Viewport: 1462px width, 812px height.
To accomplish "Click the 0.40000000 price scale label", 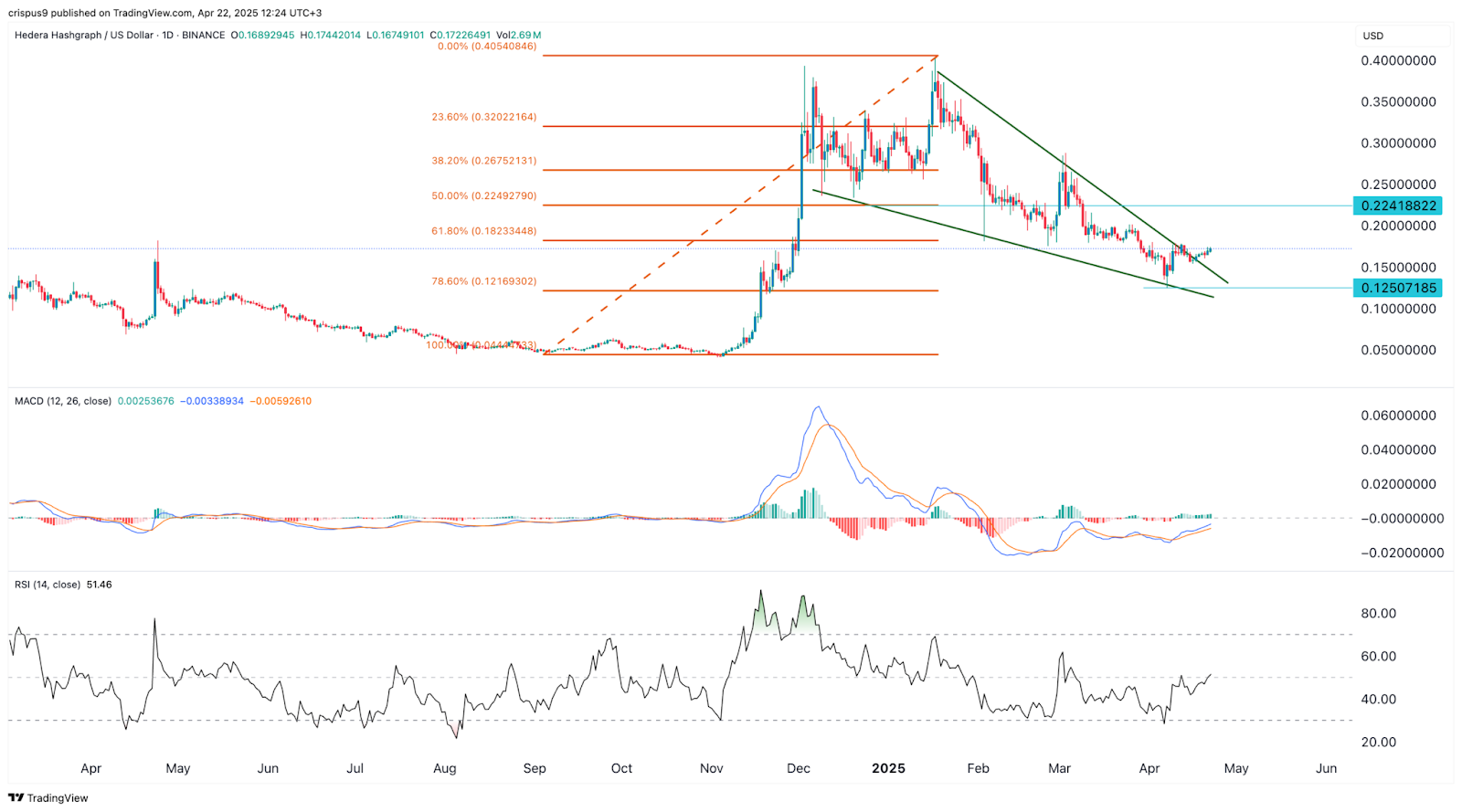I will [1398, 60].
